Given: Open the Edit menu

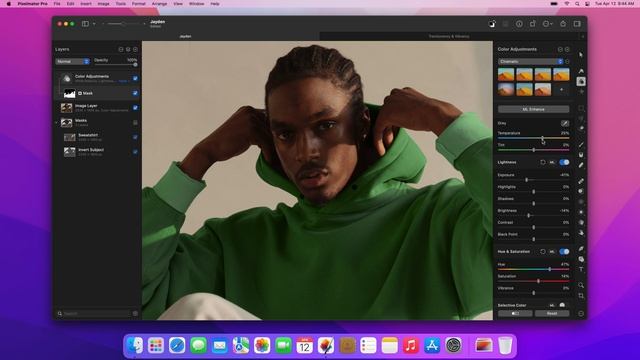Looking at the screenshot, I should click(x=71, y=4).
